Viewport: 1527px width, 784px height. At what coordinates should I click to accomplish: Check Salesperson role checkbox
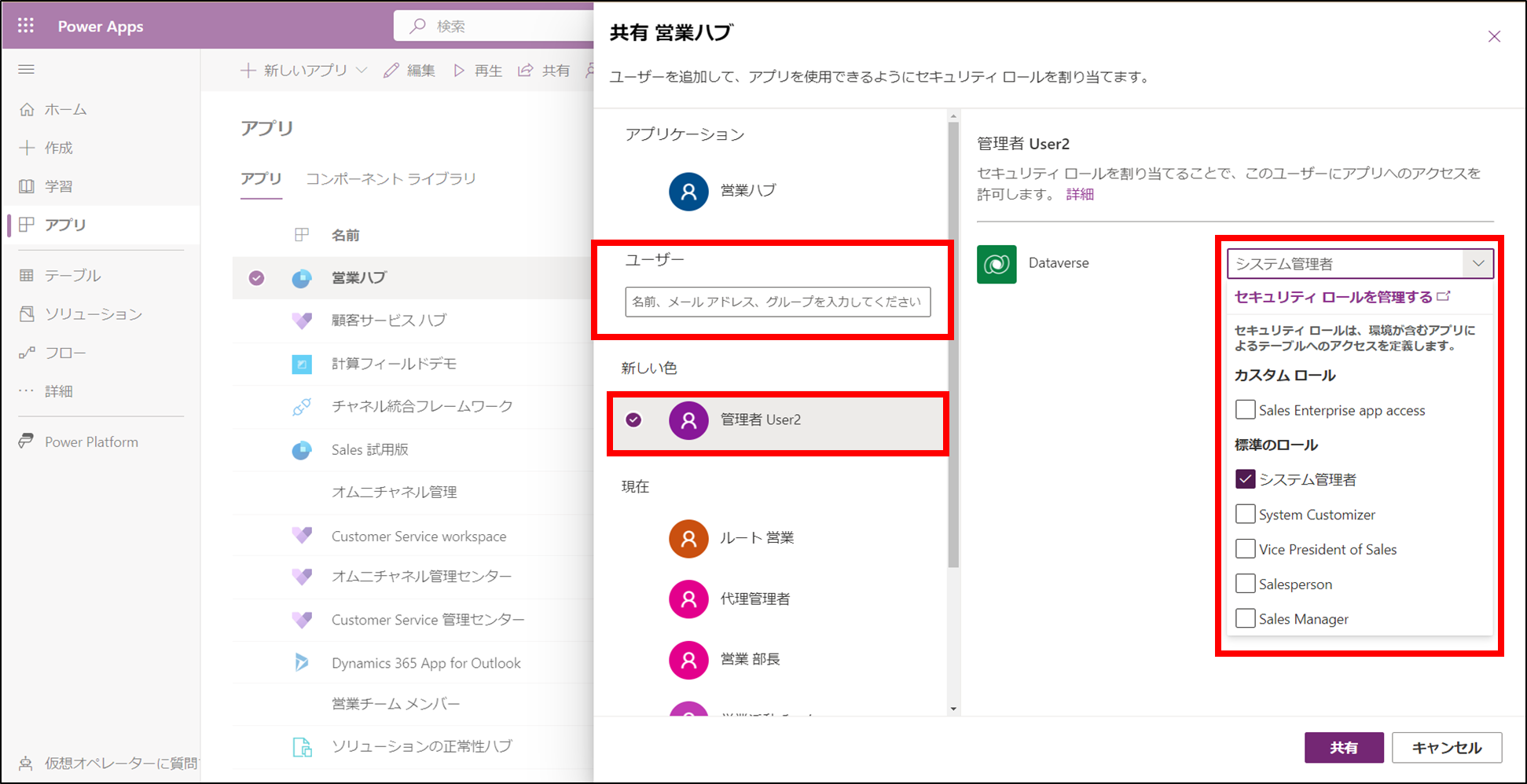click(x=1245, y=584)
